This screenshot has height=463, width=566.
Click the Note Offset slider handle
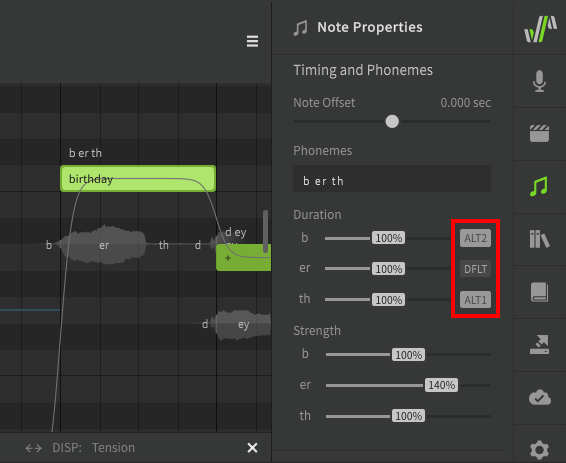point(392,121)
